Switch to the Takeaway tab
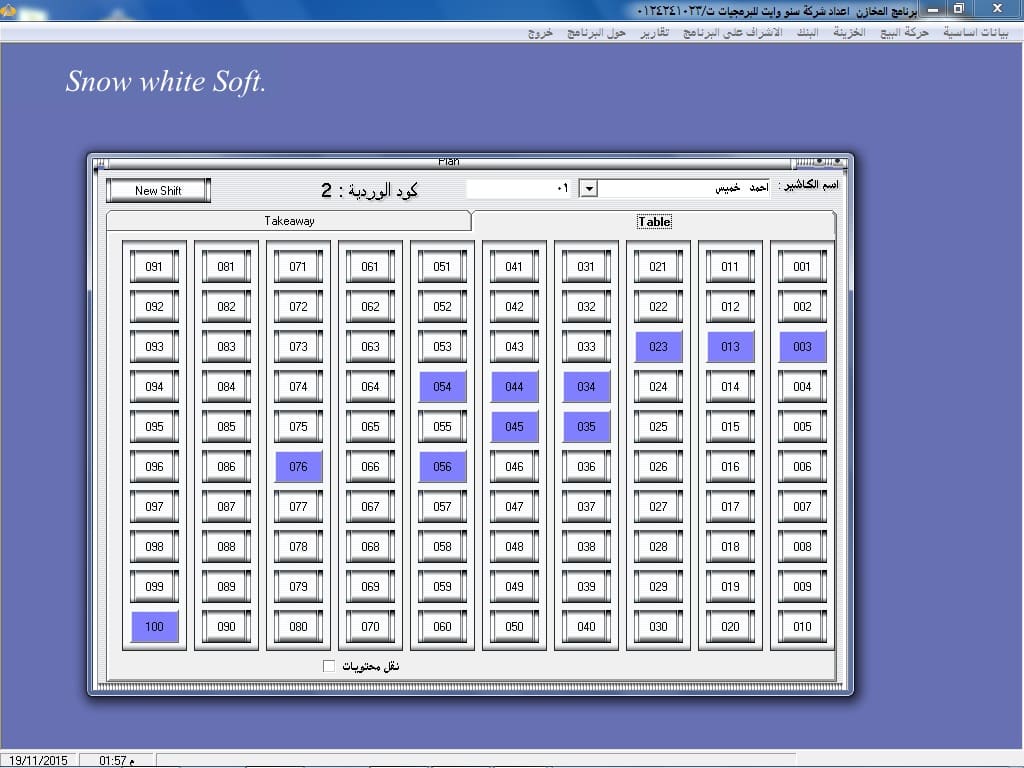This screenshot has height=768, width=1024. (x=289, y=221)
